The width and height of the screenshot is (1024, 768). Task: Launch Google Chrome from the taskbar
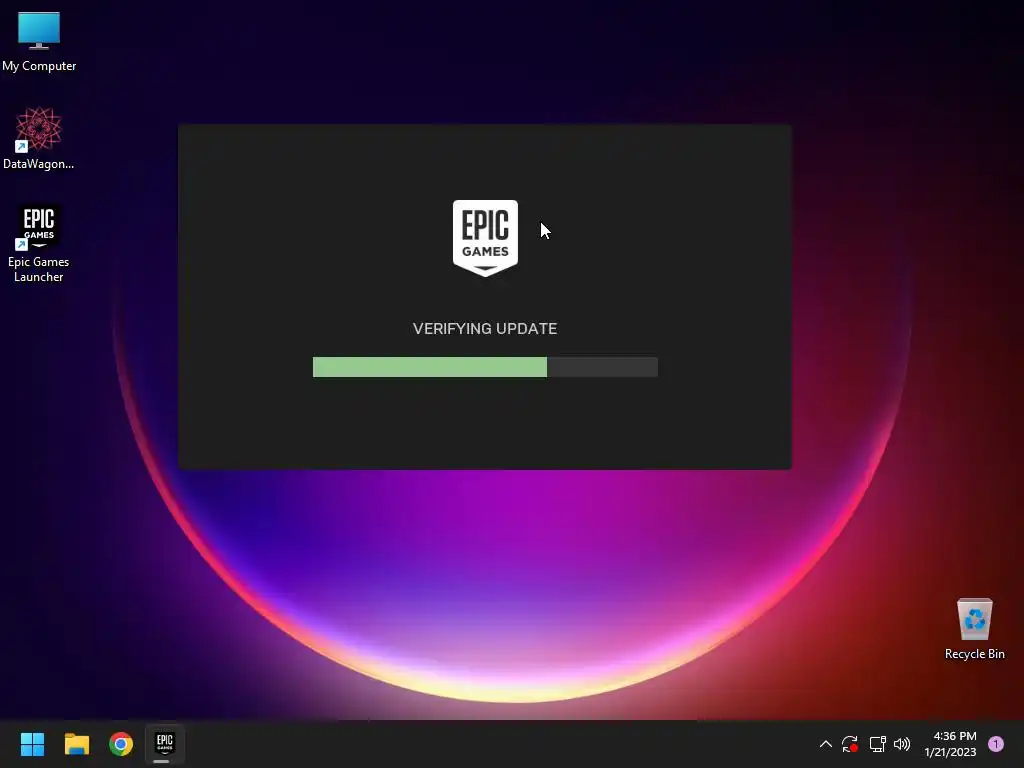[x=121, y=744]
